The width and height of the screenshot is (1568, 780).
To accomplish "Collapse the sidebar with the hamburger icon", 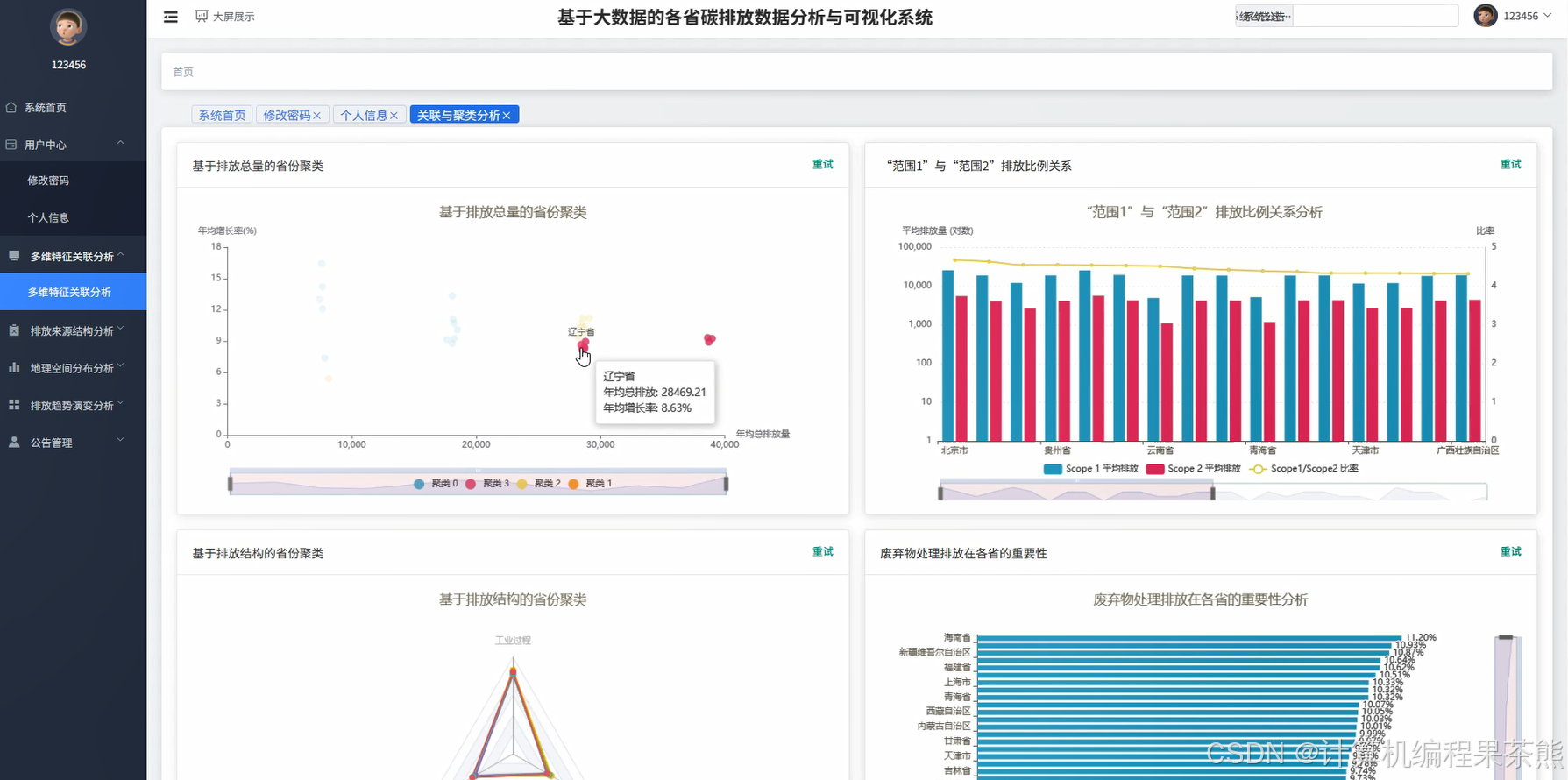I will coord(171,17).
